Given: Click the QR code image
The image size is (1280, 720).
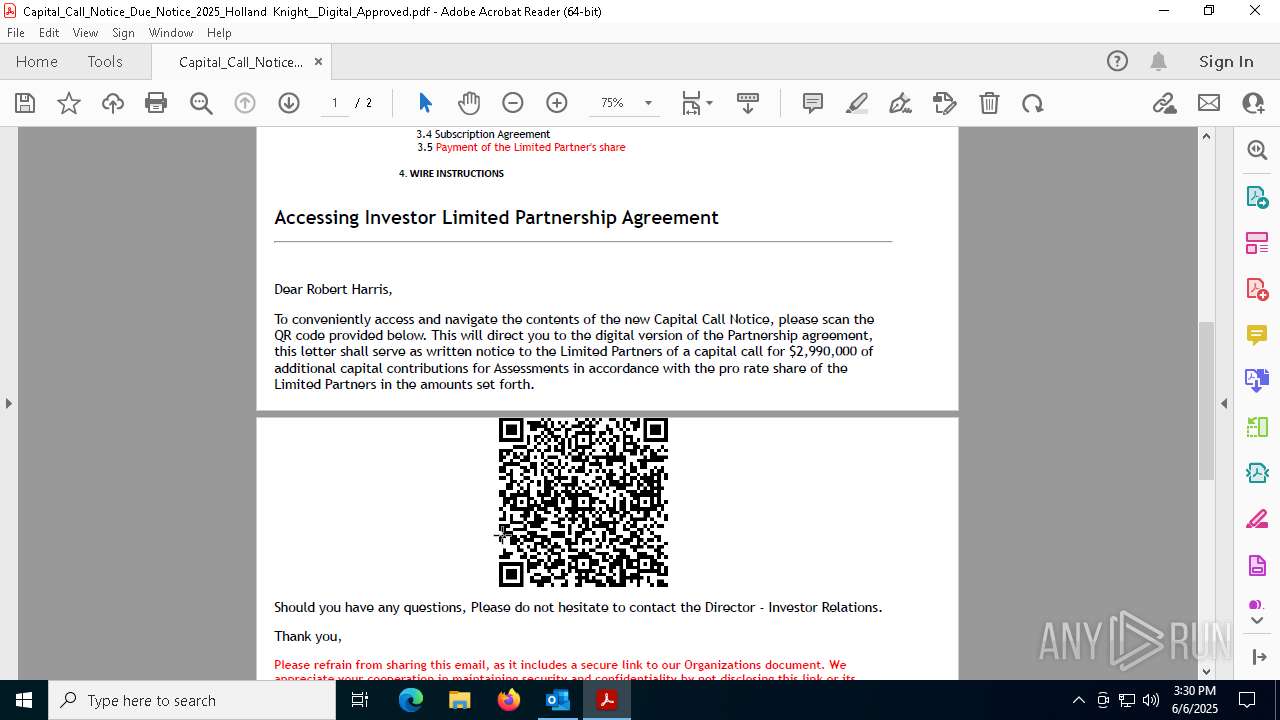Looking at the screenshot, I should pos(583,502).
